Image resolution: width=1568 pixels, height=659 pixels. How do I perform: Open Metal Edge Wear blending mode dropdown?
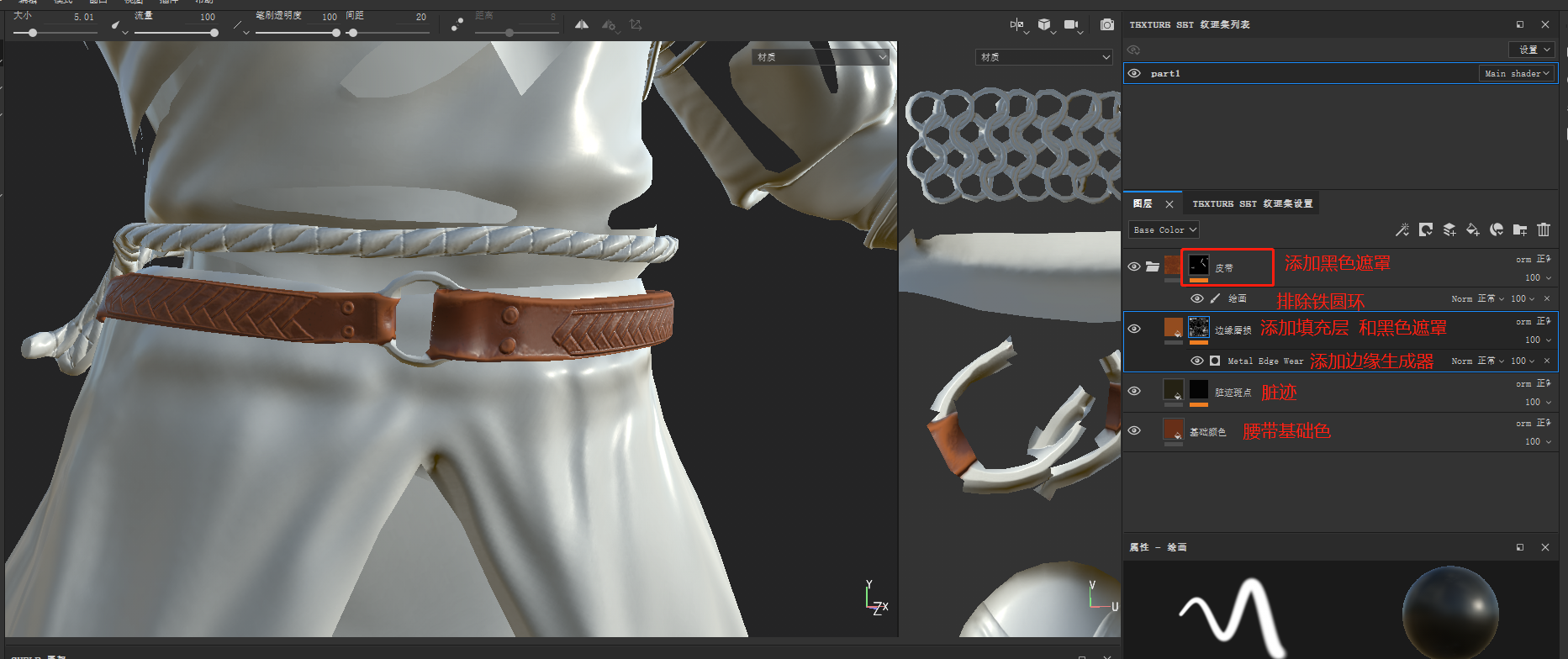point(1478,361)
